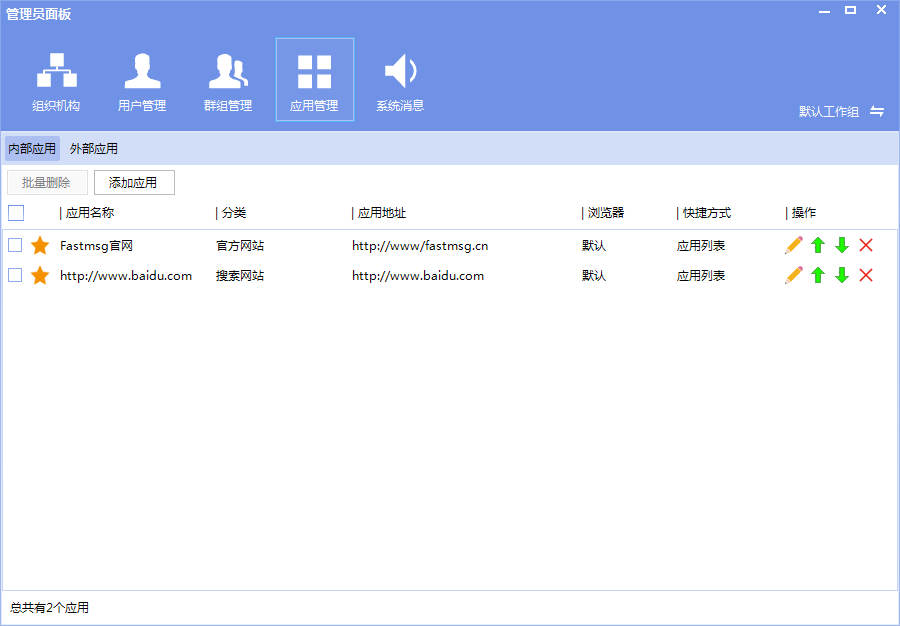Screen dimensions: 900x626
Task: Move the baidu.com row up
Action: tap(818, 275)
